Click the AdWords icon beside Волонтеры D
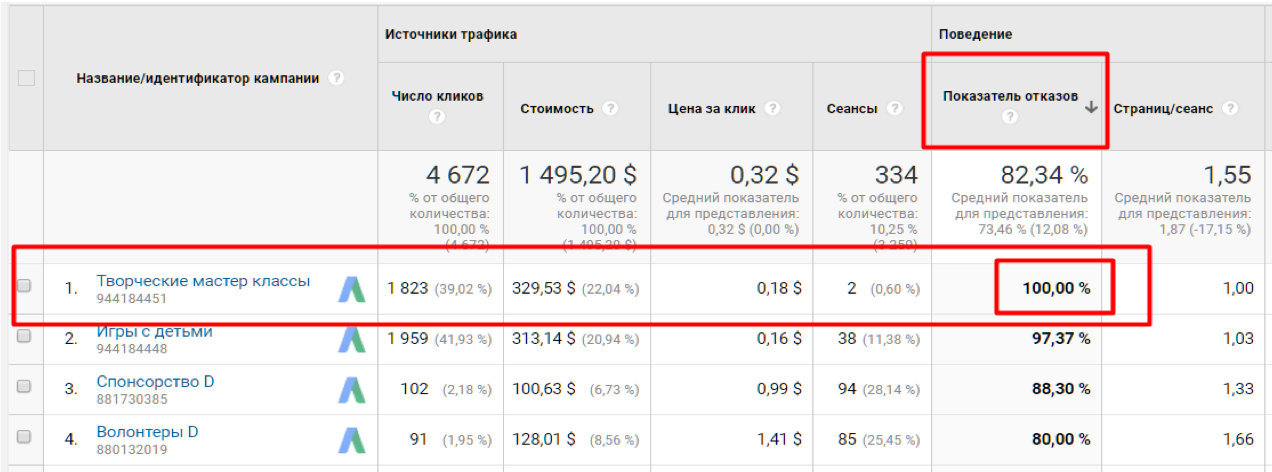 tap(351, 438)
